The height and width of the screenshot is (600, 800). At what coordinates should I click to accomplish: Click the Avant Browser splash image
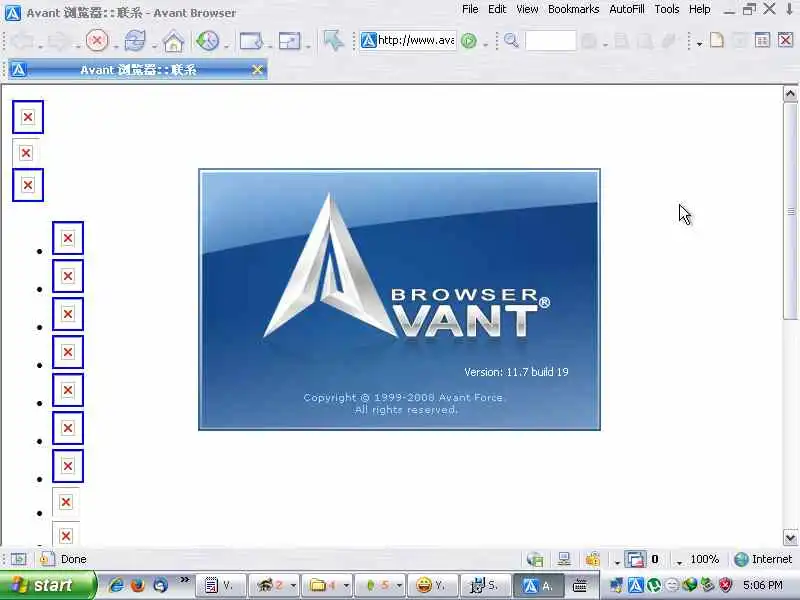coord(399,299)
